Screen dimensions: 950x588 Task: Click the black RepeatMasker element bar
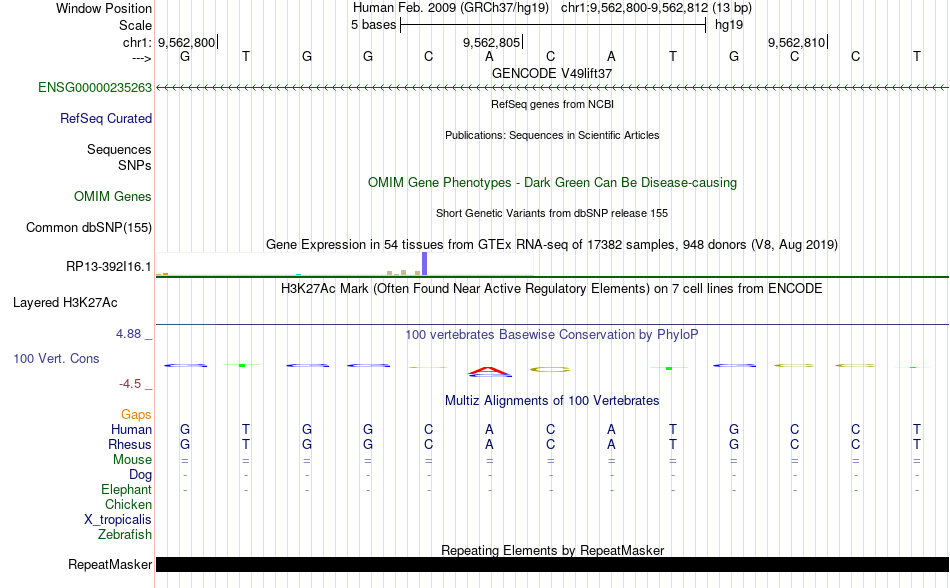coord(552,564)
